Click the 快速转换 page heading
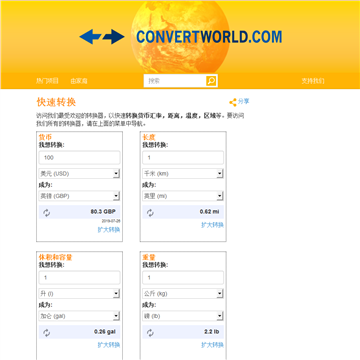The height and width of the screenshot is (360, 360). pos(56,102)
